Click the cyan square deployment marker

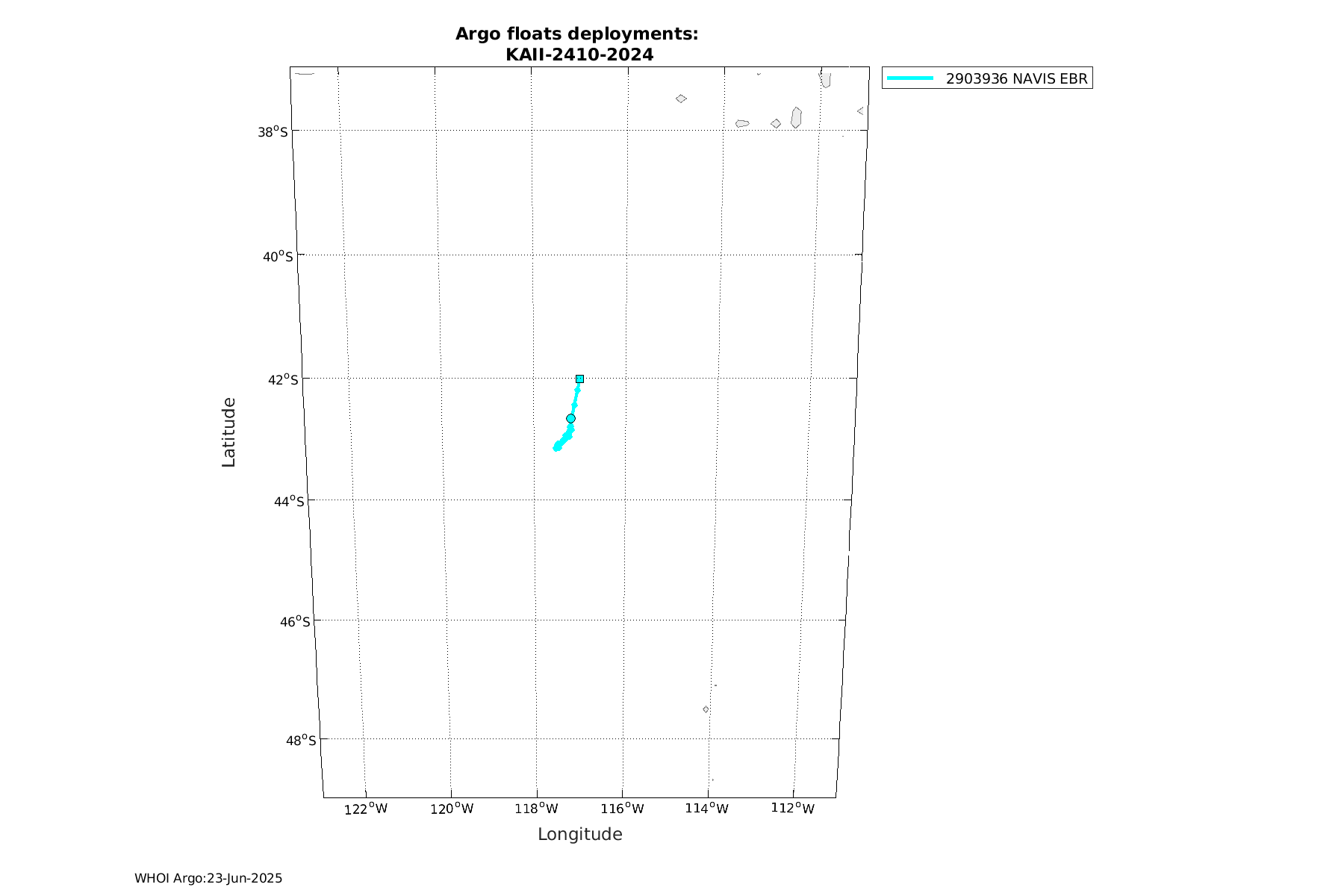tap(579, 379)
